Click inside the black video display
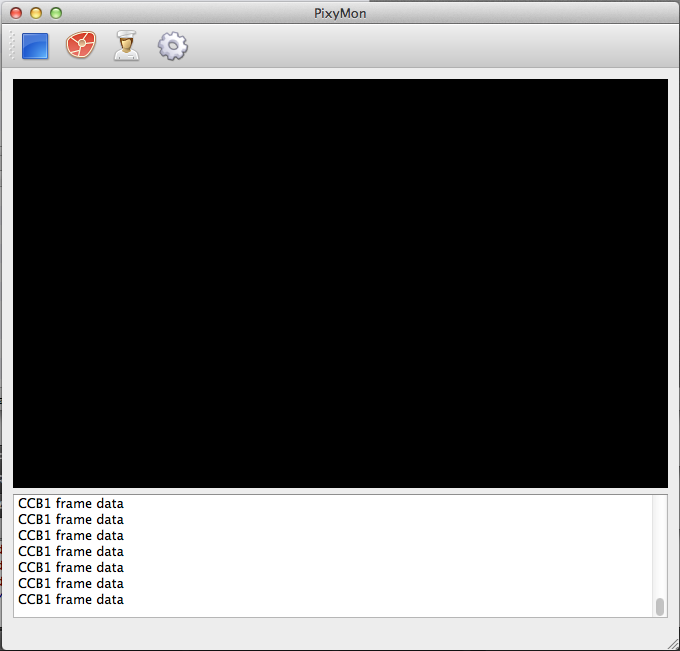The image size is (680, 651). 340,283
